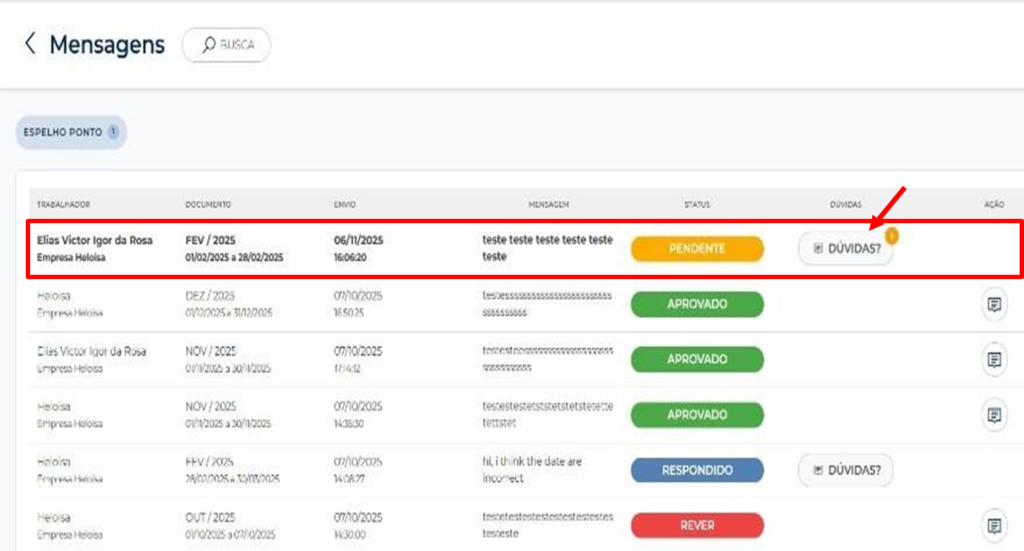
Task: Click the DÚVIDAS column header
Action: point(846,205)
